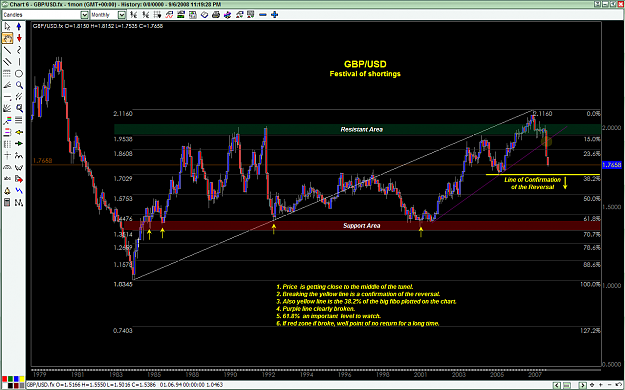625x390 pixels.
Task: Pick the red color swatch
Action: pos(4,379)
